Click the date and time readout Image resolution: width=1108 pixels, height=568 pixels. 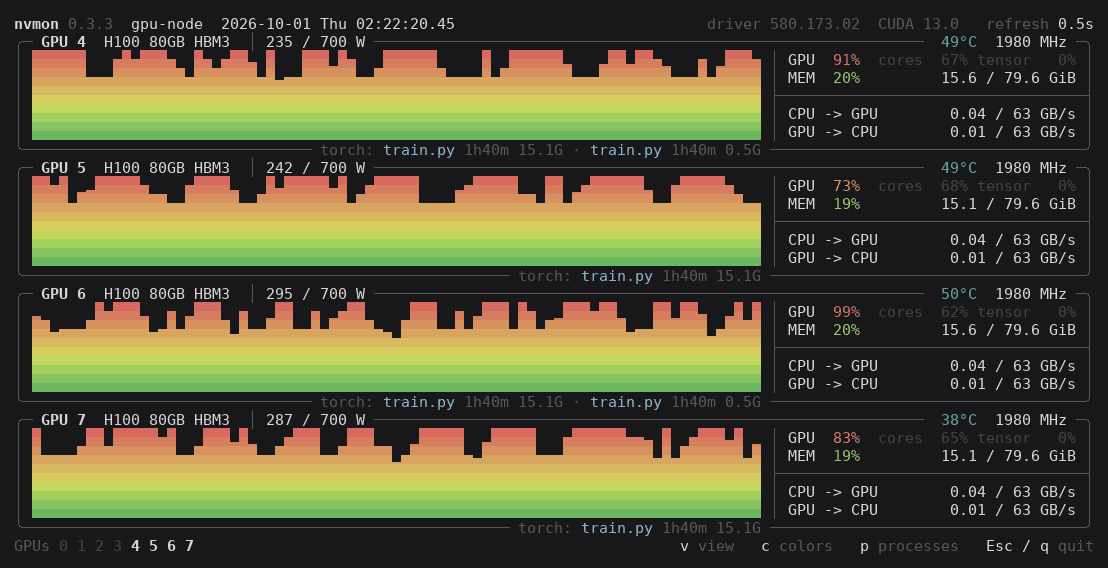pos(338,24)
